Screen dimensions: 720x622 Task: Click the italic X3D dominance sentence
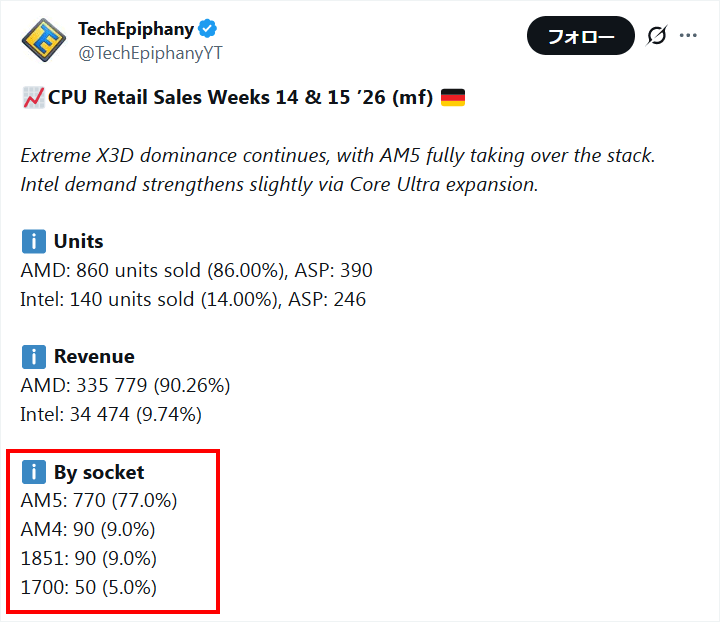(337, 156)
